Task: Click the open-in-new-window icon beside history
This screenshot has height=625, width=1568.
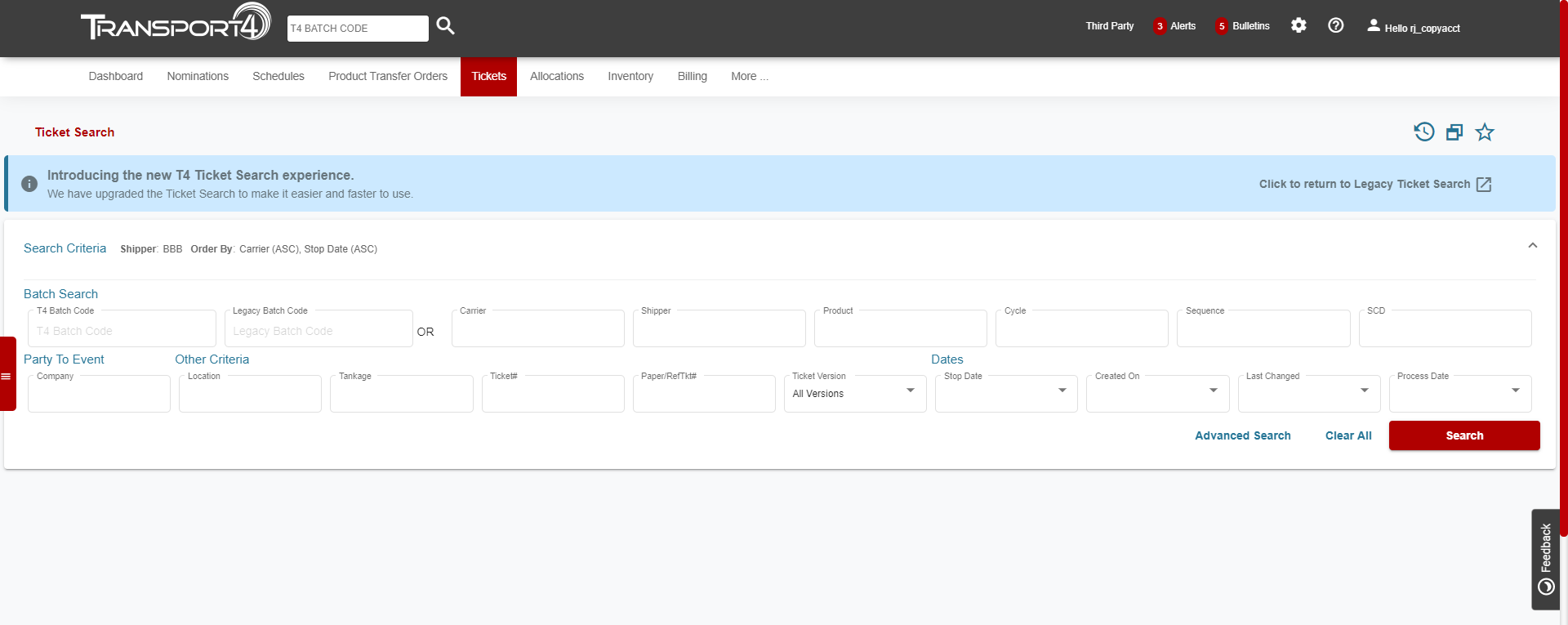Action: tap(1454, 132)
